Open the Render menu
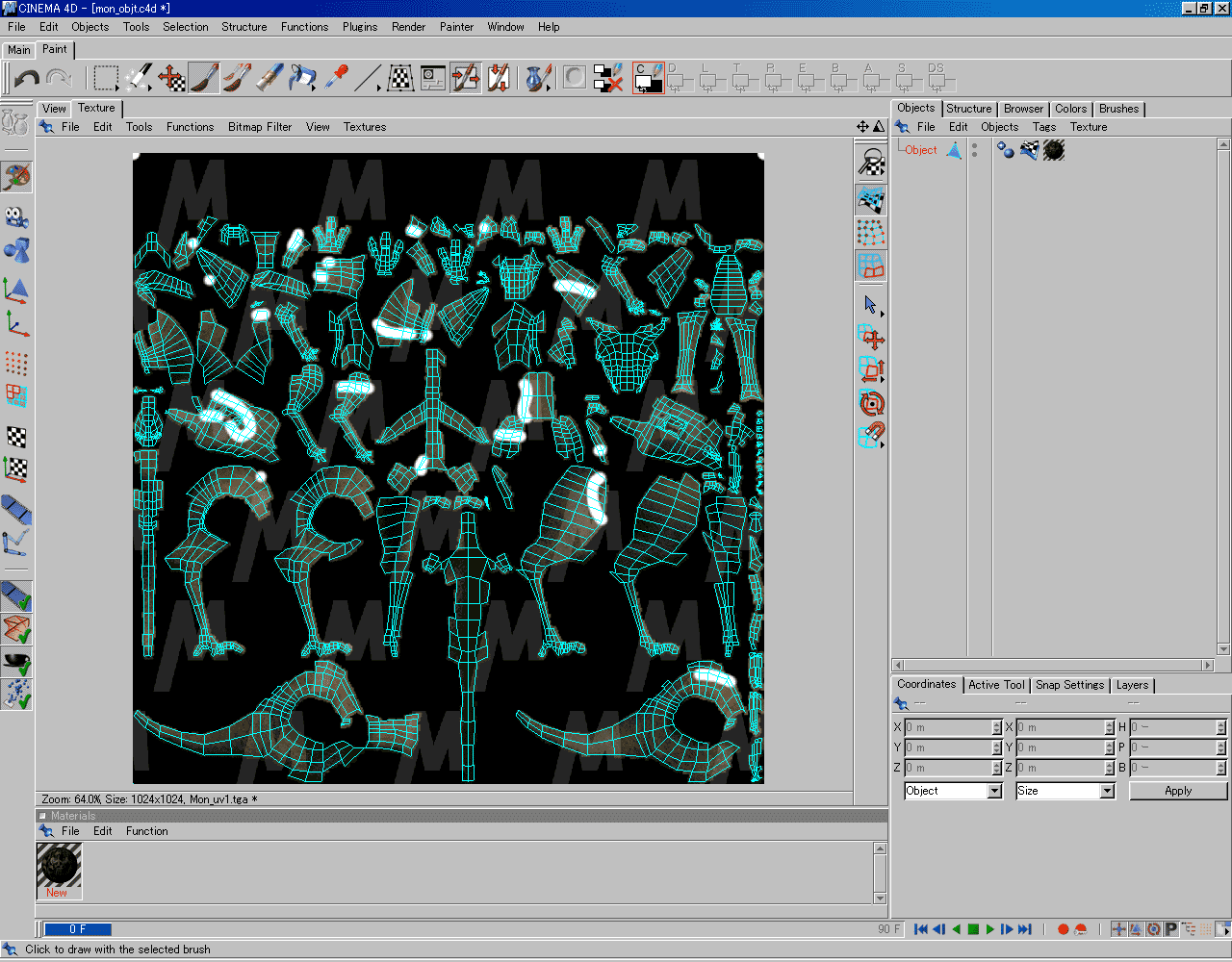Screen dimensions: 1232x962 tap(408, 27)
